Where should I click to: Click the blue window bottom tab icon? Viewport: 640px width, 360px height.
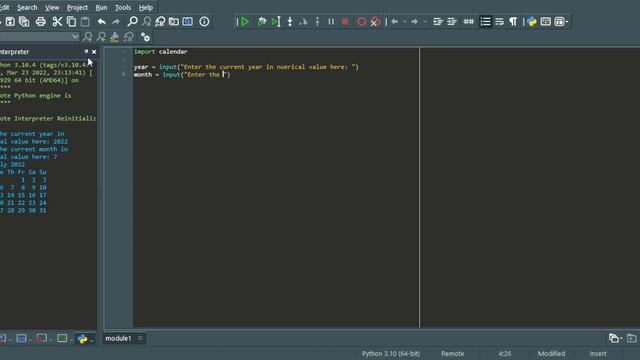(21, 338)
